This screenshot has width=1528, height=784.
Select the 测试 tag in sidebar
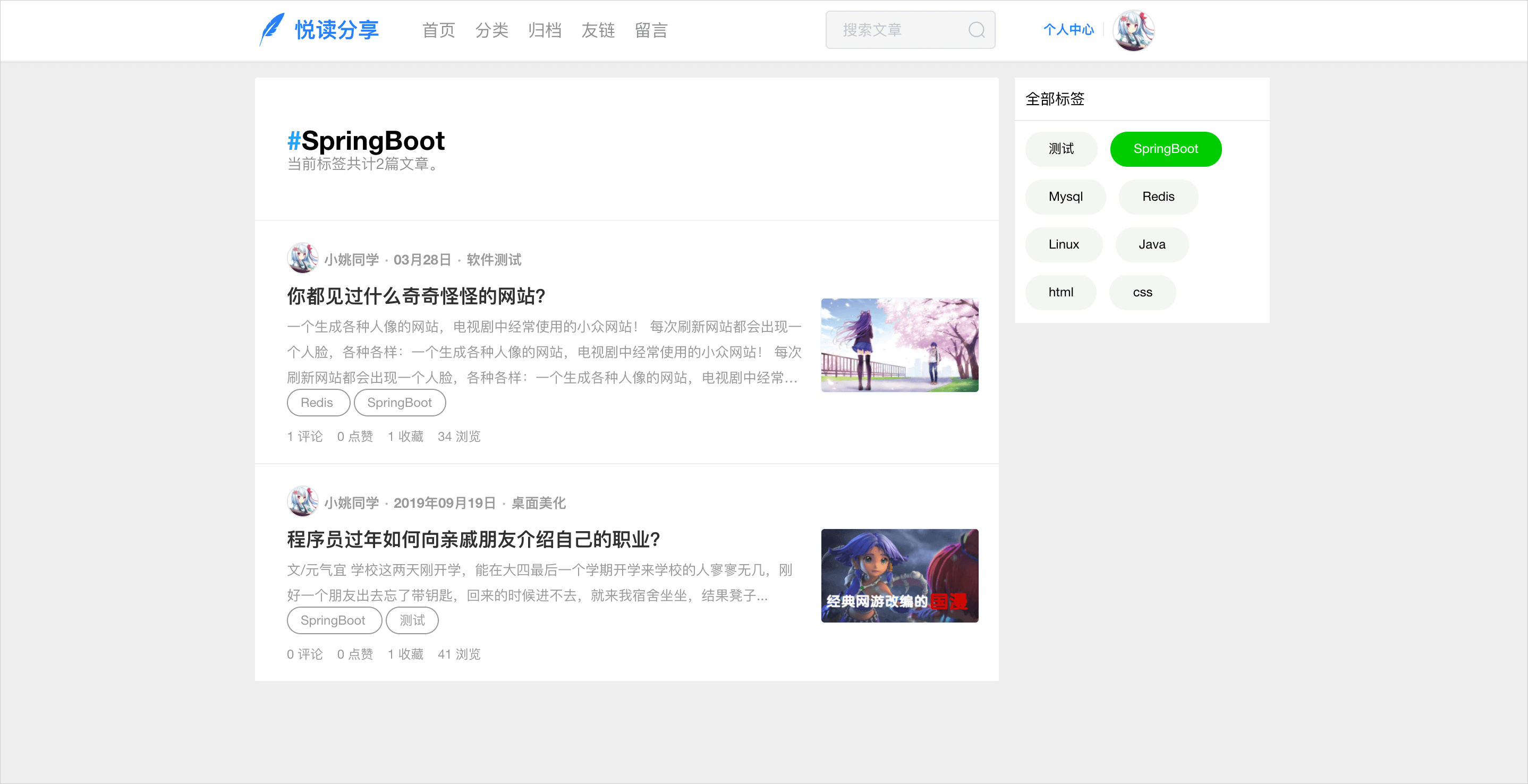(x=1060, y=149)
